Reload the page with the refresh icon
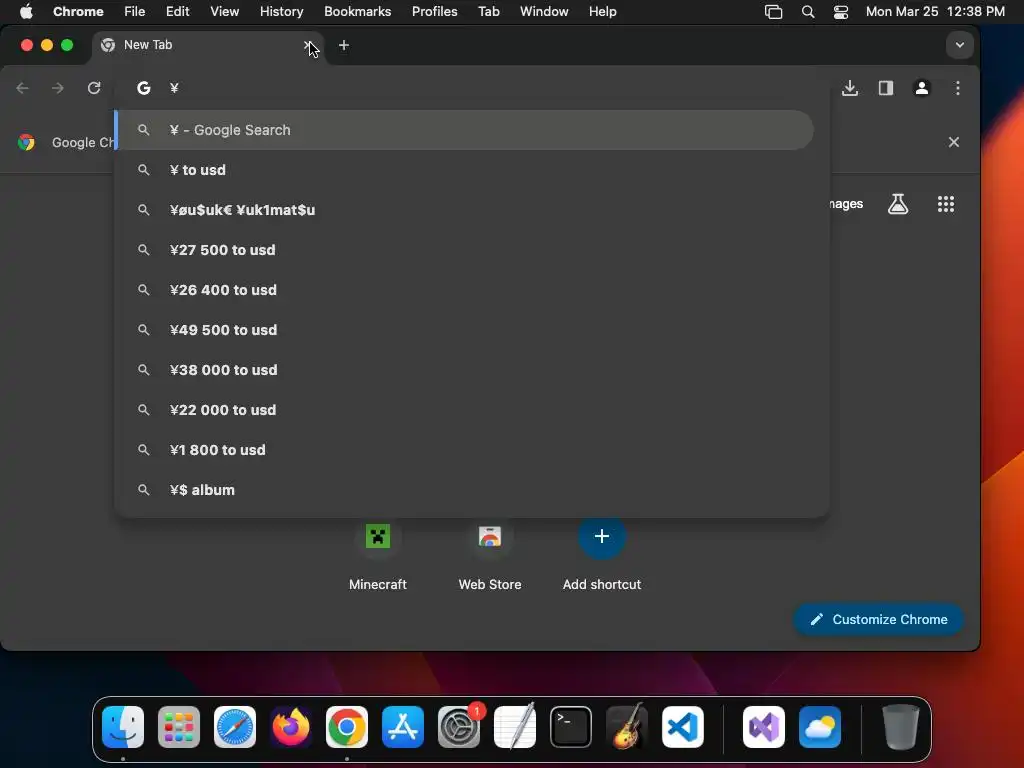This screenshot has width=1024, height=768. point(94,88)
